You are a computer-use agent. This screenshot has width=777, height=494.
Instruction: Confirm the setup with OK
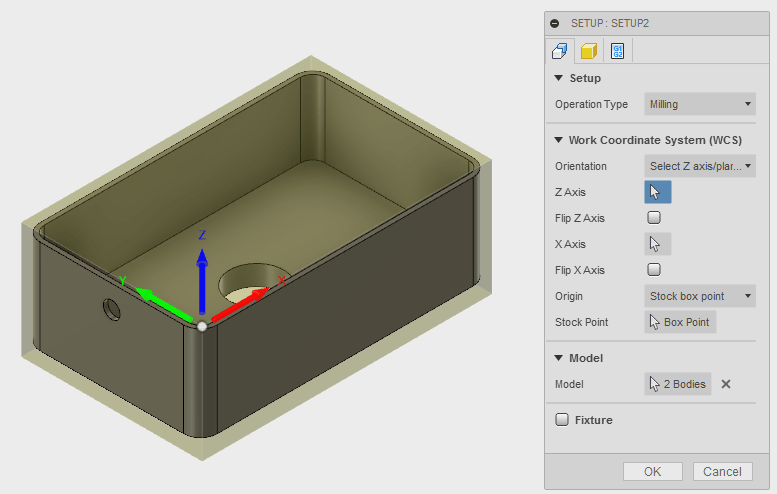coord(653,471)
